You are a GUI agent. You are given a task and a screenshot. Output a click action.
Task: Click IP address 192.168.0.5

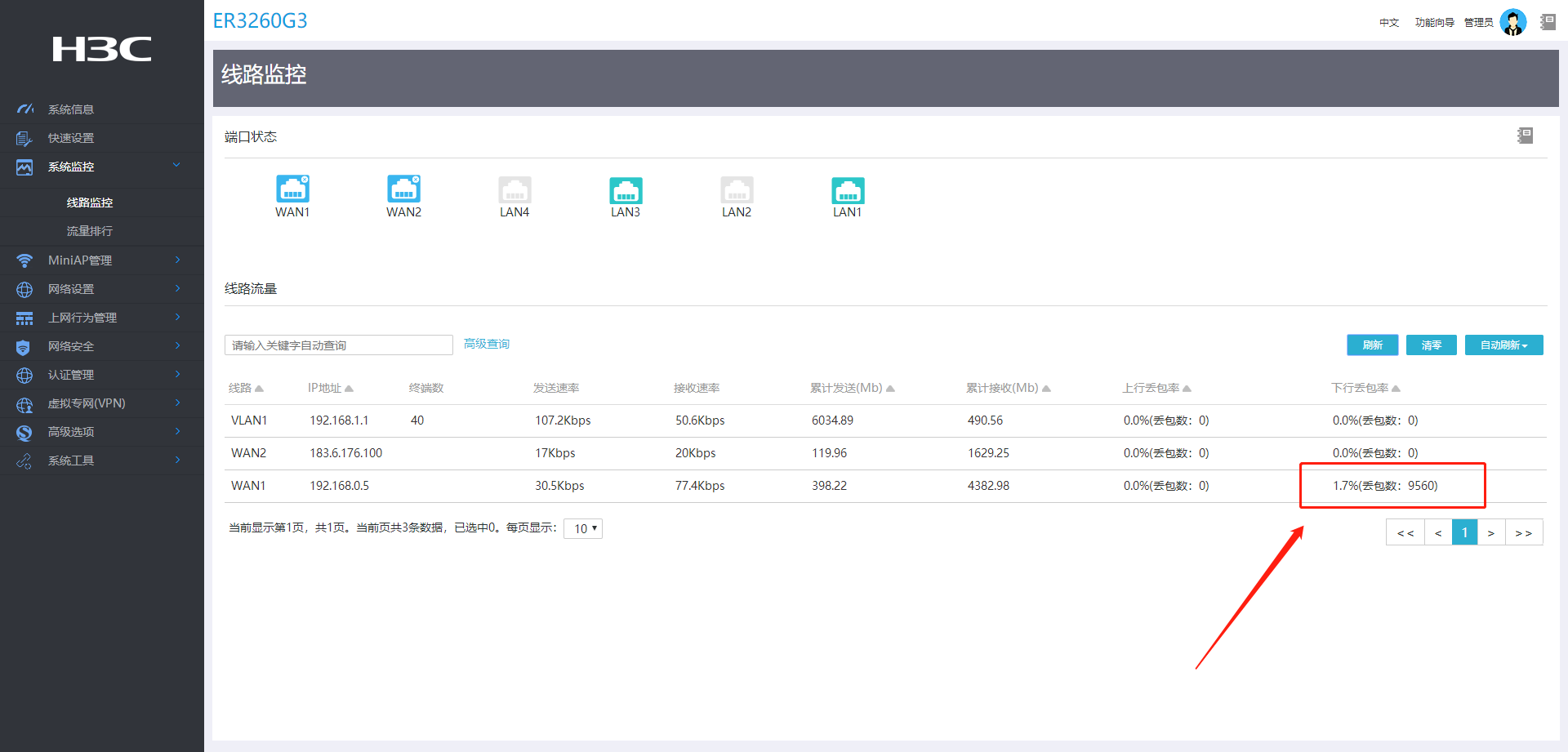pos(339,486)
